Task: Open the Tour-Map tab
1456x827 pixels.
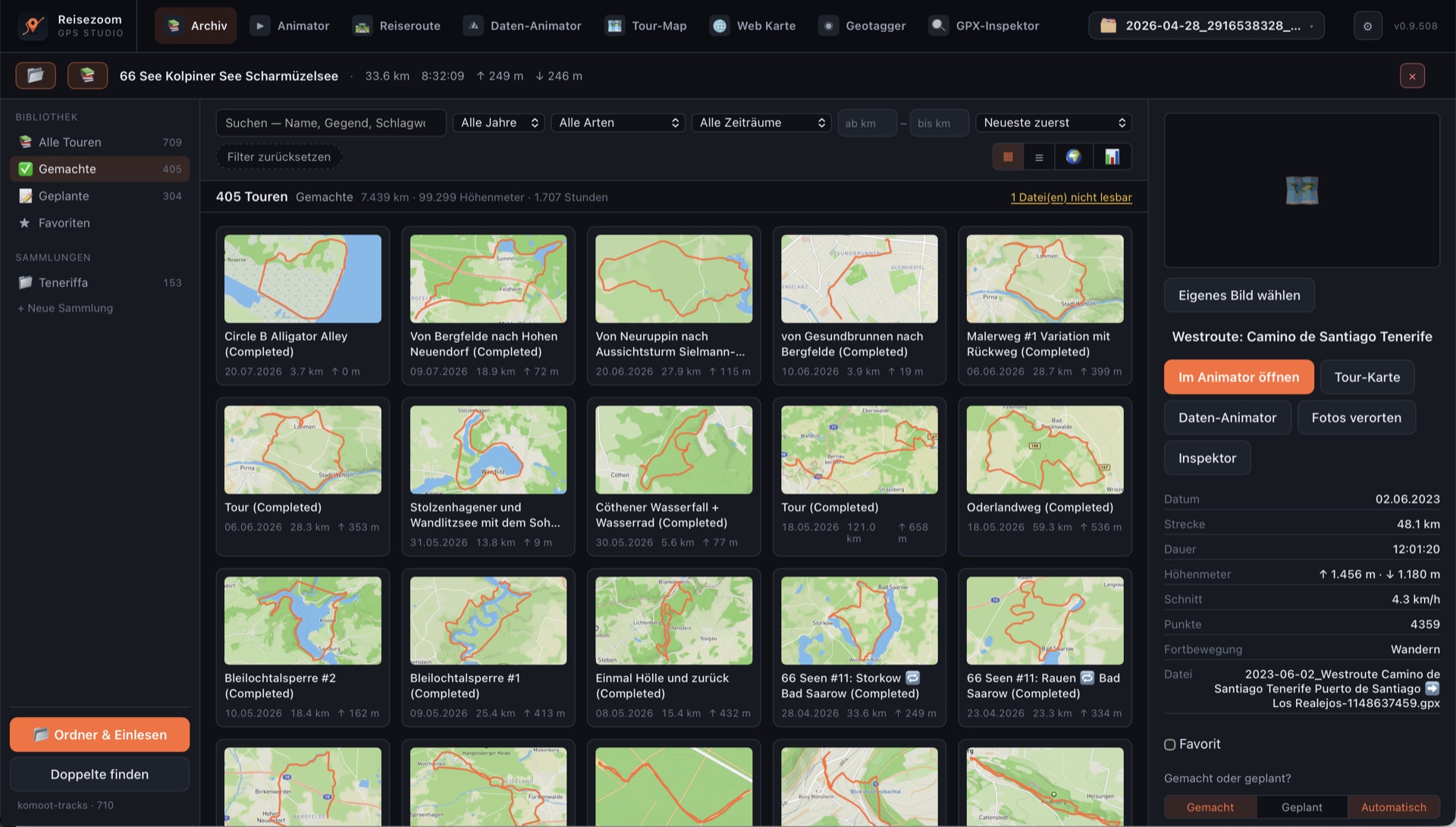Action: click(646, 26)
